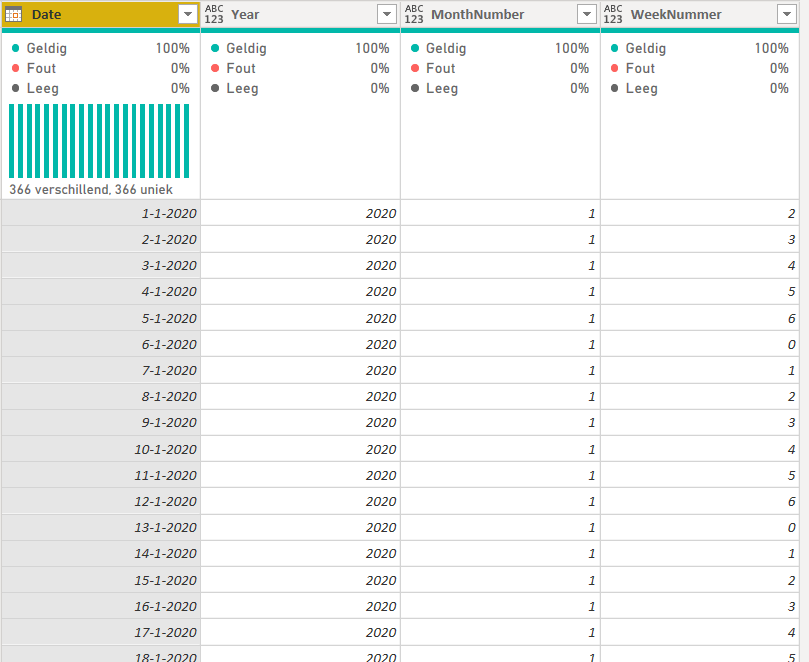809x662 pixels.
Task: Click the WeekNummer column ABC123 type icon
Action: 613,14
